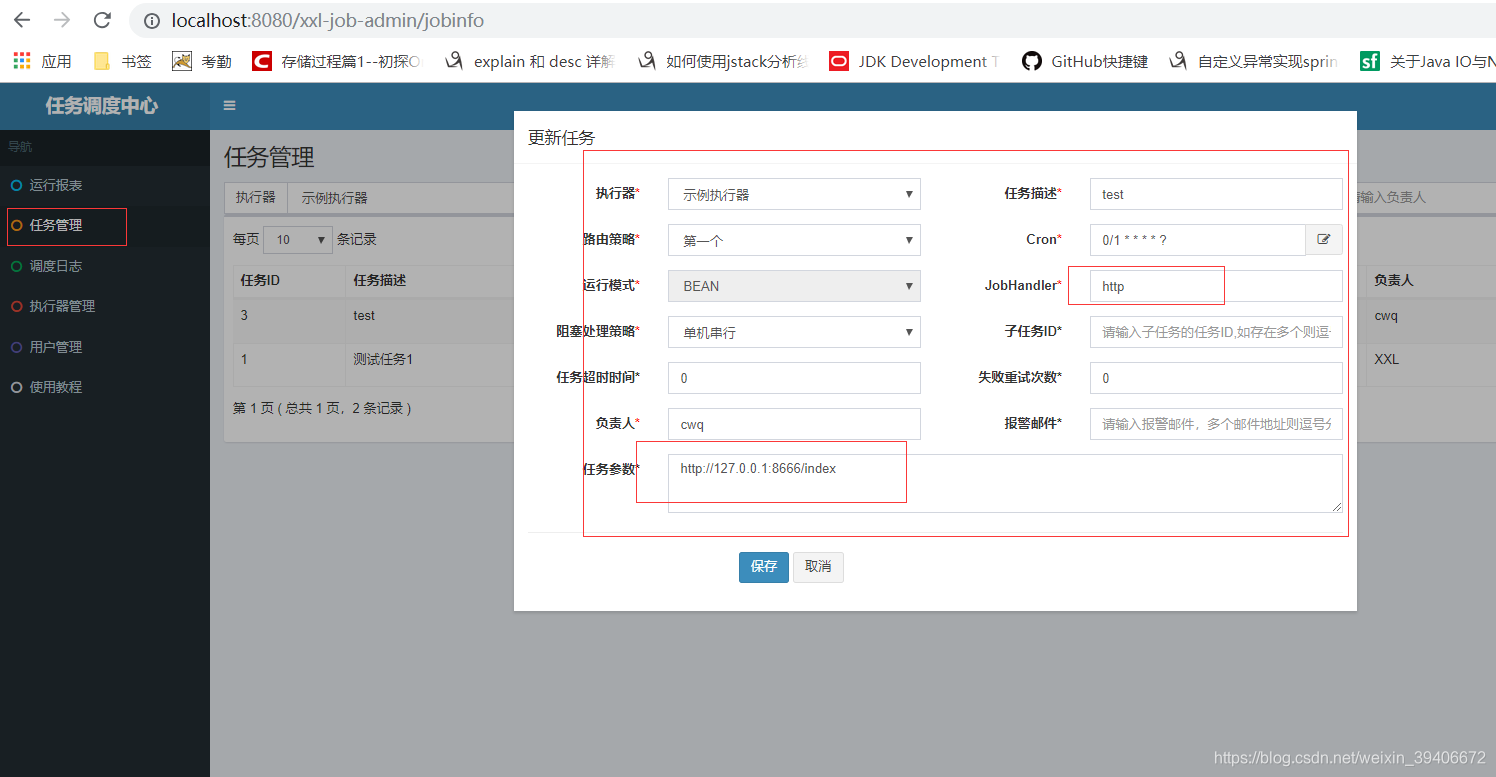The height and width of the screenshot is (777, 1496).
Task: Click the Cron expression edit icon button
Action: tap(1324, 240)
